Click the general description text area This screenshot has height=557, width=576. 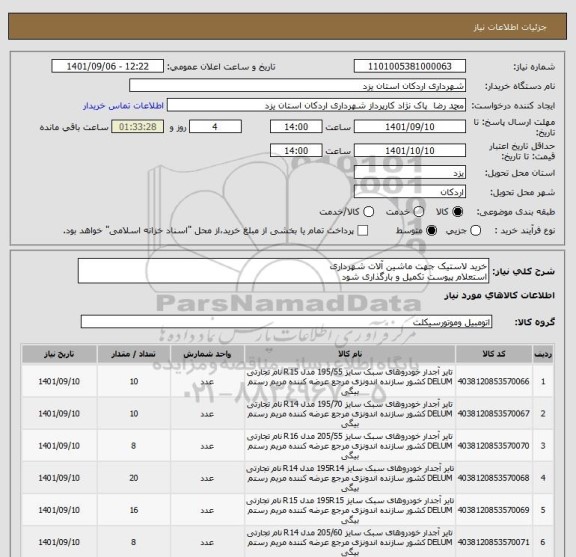pyautogui.click(x=283, y=271)
